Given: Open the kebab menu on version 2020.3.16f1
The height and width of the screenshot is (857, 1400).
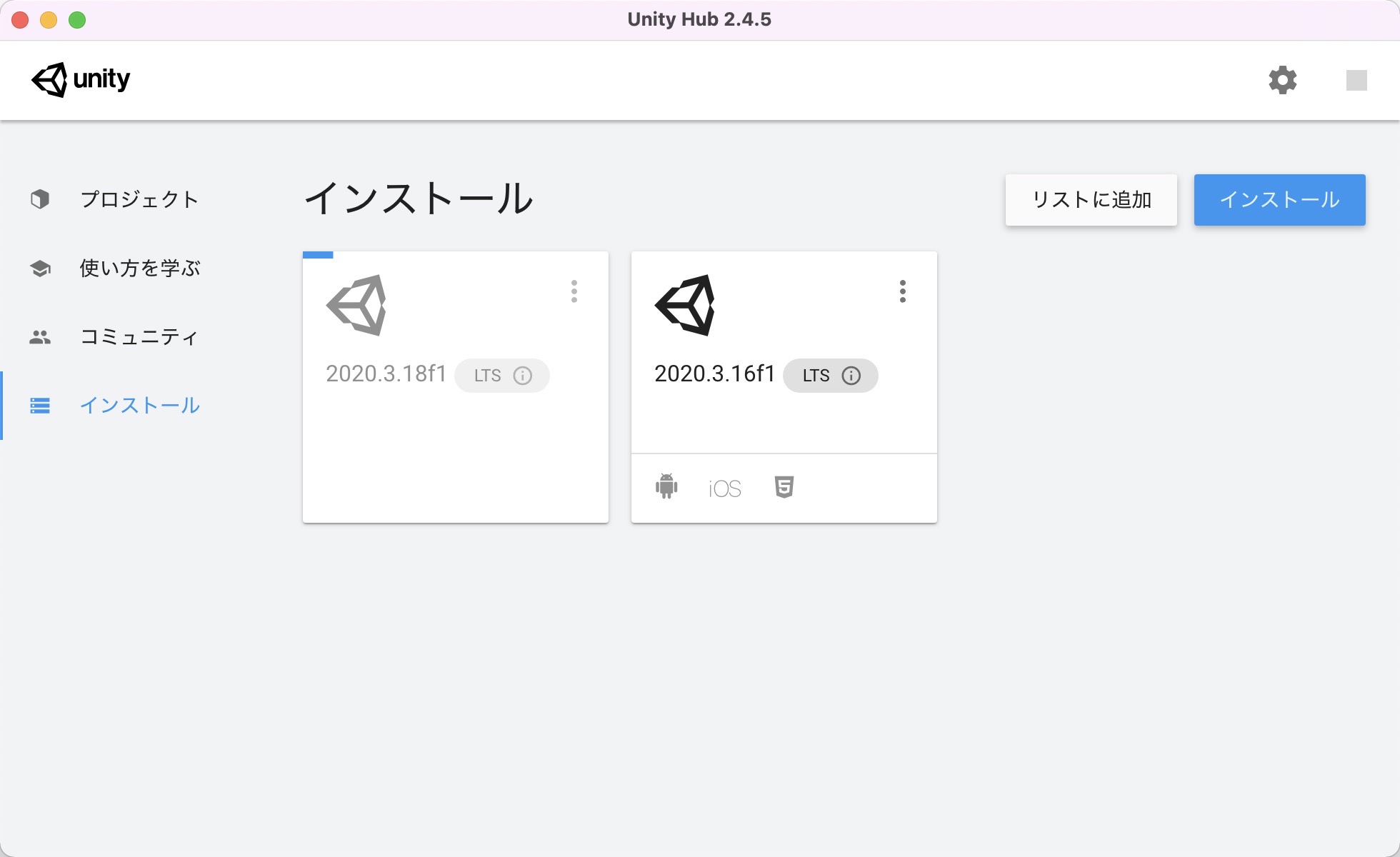Looking at the screenshot, I should point(902,291).
